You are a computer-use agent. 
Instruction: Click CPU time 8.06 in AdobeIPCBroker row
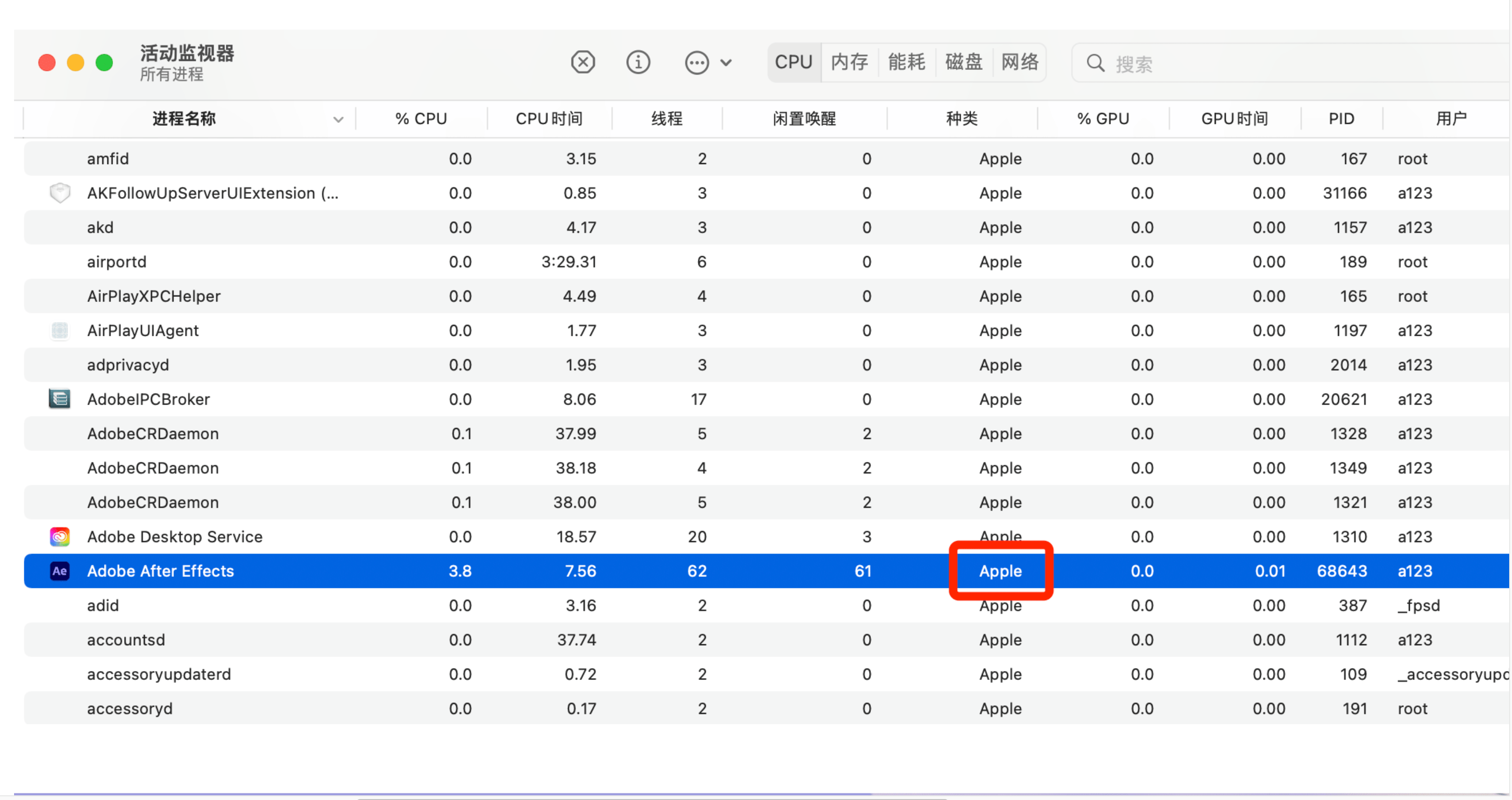tap(579, 400)
